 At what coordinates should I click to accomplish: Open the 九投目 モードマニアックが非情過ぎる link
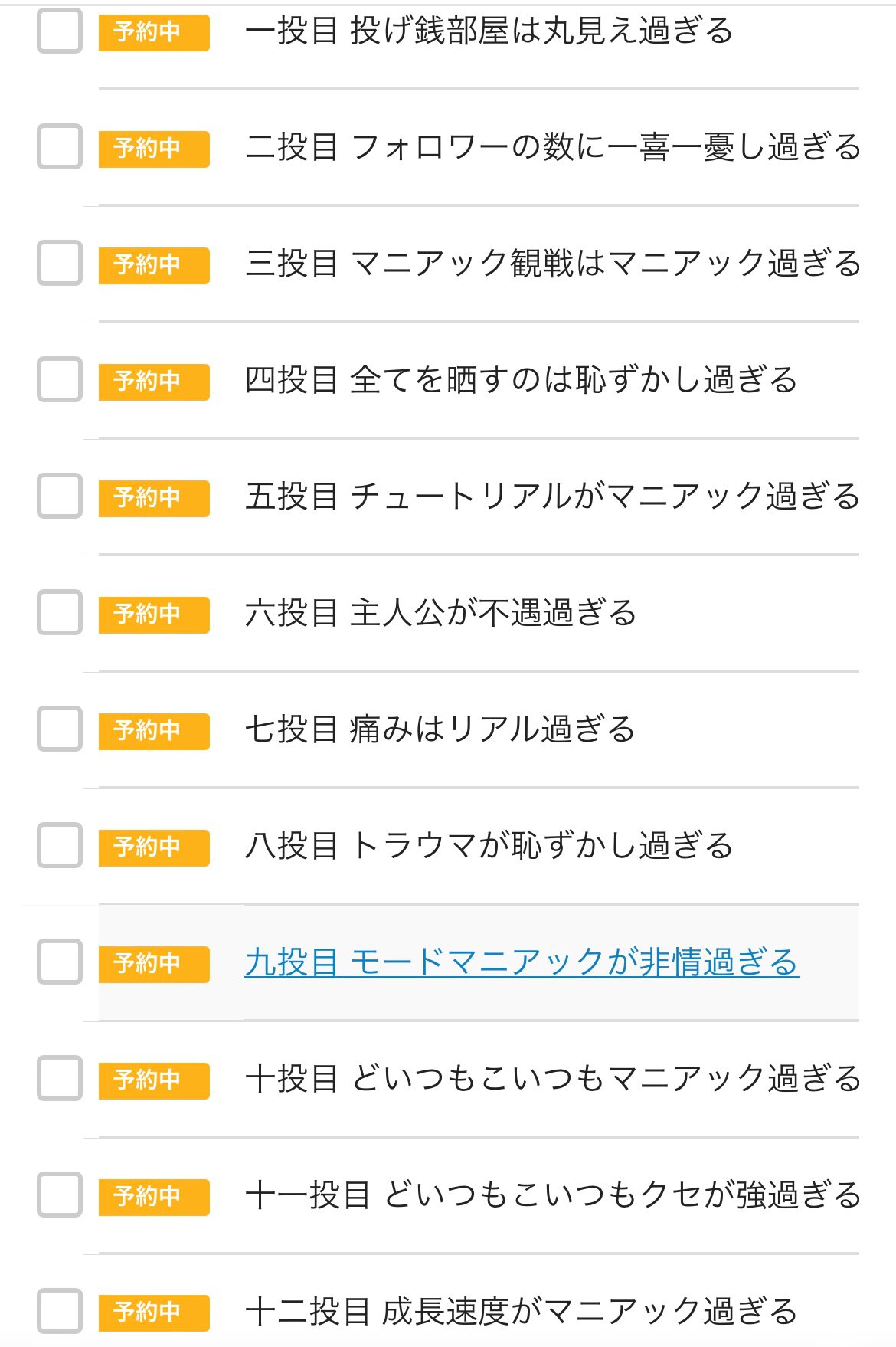click(522, 962)
